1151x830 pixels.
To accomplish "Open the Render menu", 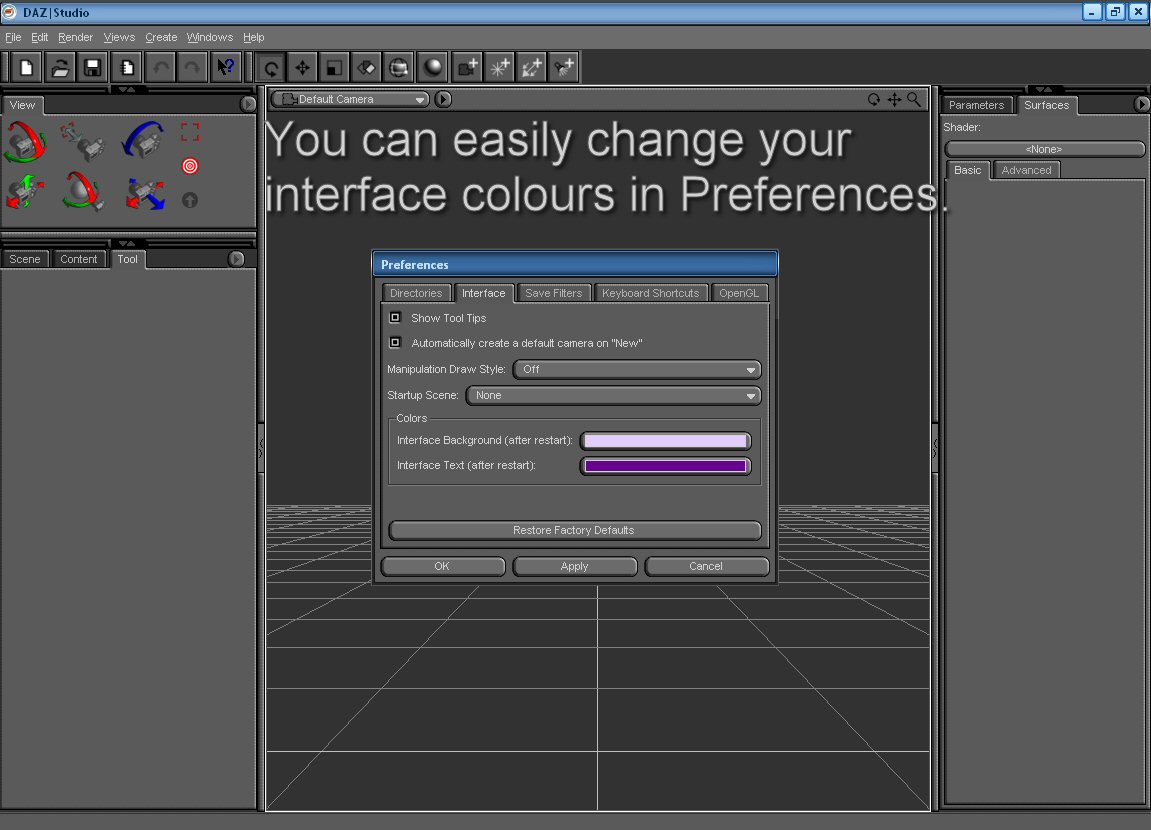I will tap(75, 37).
